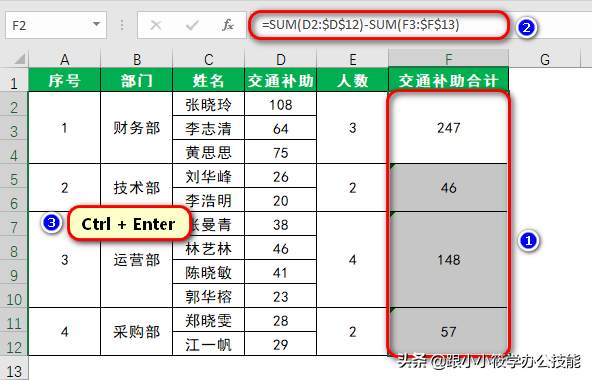Click inside the formula bar text
Image resolution: width=592 pixels, height=380 pixels.
(361, 25)
